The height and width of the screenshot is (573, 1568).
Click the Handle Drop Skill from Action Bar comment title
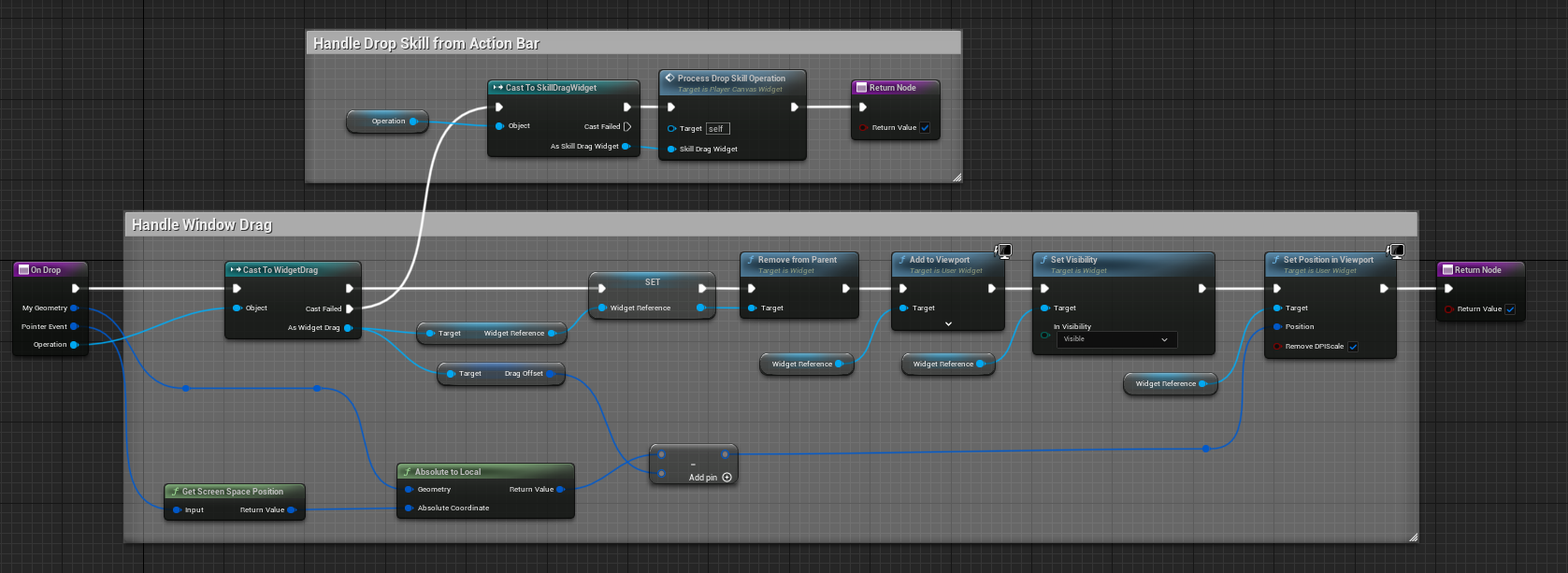click(x=426, y=43)
